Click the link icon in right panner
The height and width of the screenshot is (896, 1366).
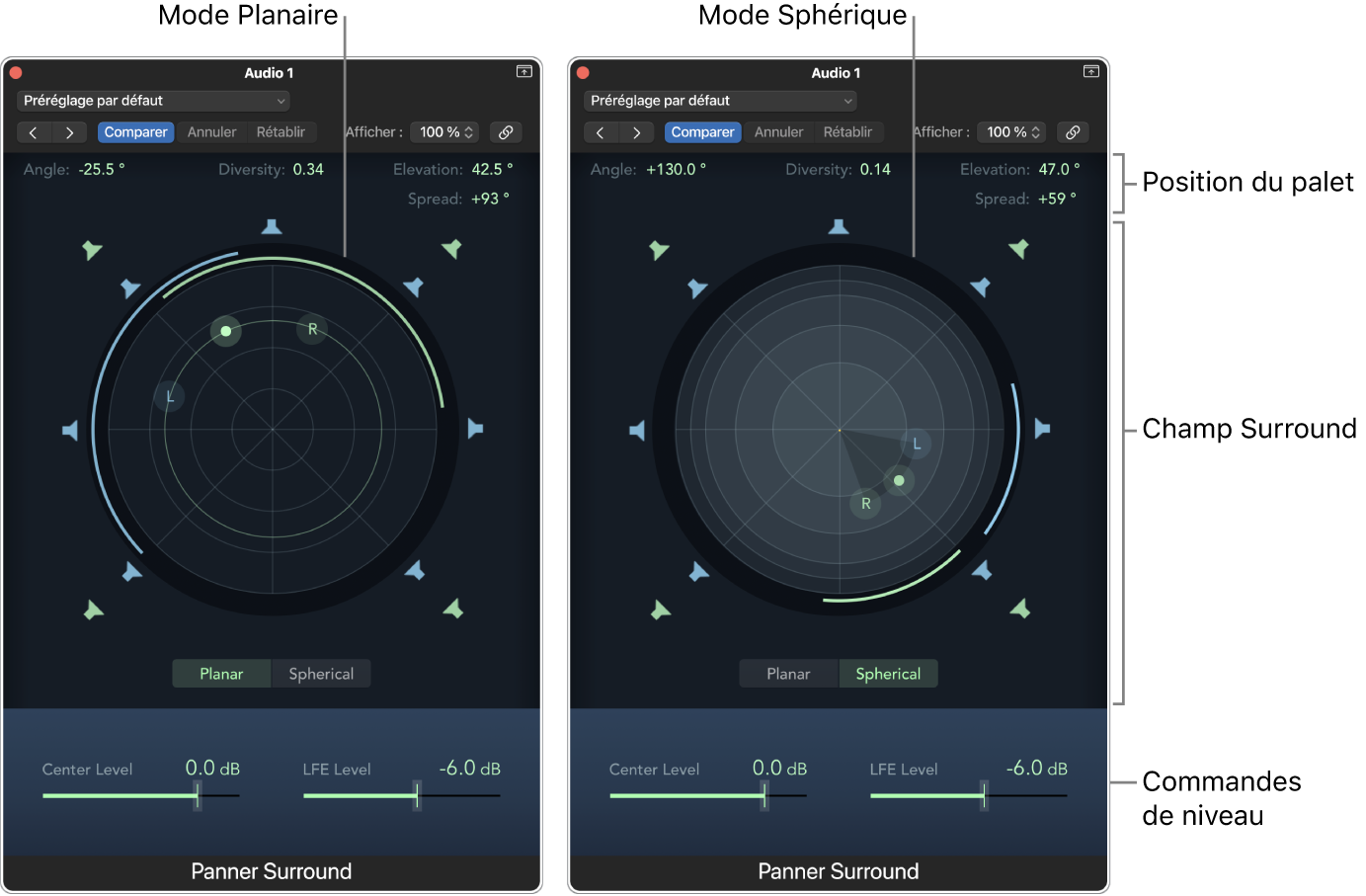click(x=1073, y=132)
